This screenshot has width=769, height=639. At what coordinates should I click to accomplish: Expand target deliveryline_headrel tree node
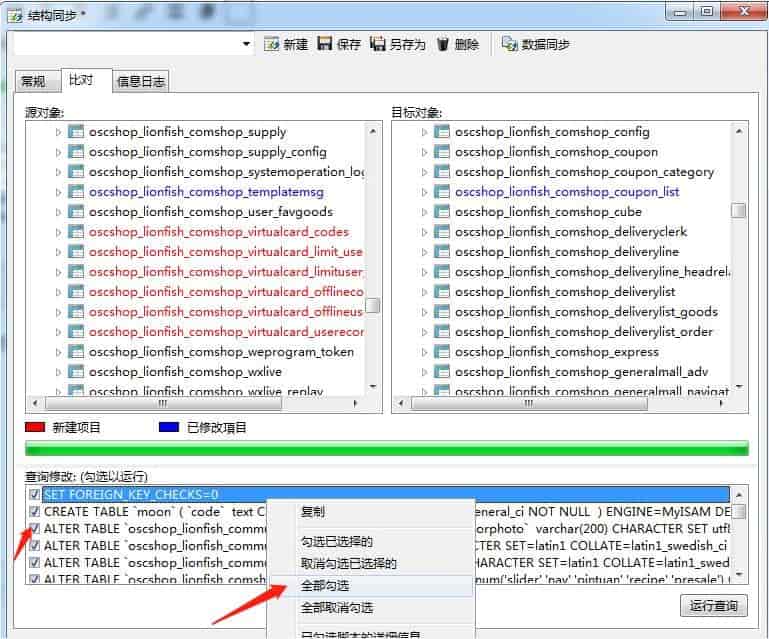tap(424, 272)
